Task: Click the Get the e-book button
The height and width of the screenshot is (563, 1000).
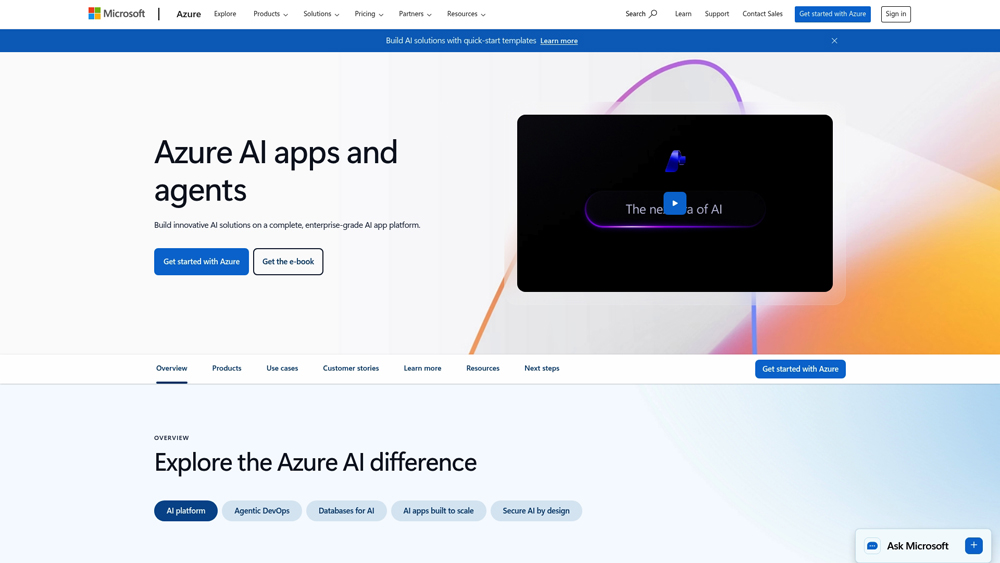Action: click(288, 261)
